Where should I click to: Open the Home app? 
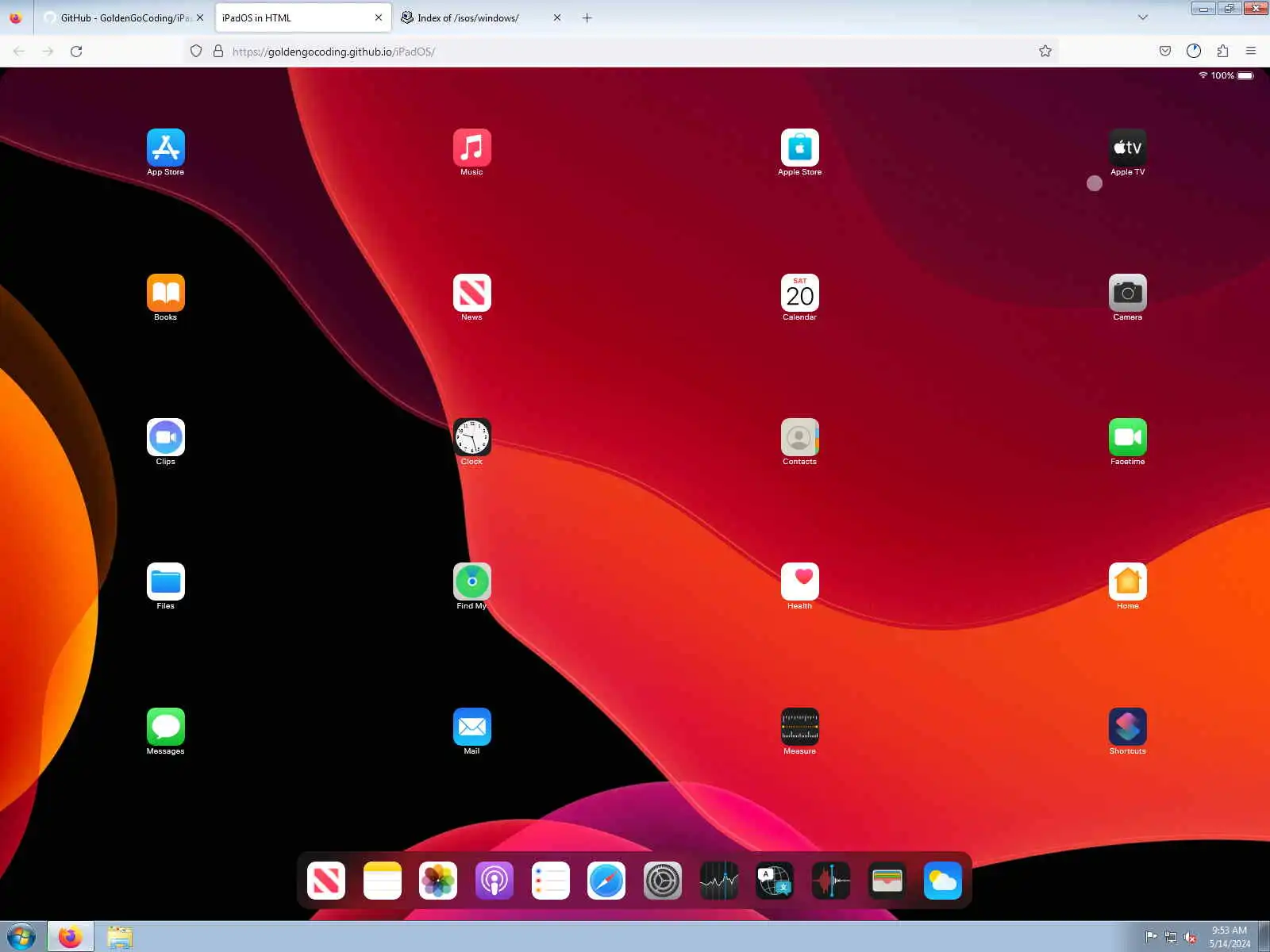(x=1128, y=582)
